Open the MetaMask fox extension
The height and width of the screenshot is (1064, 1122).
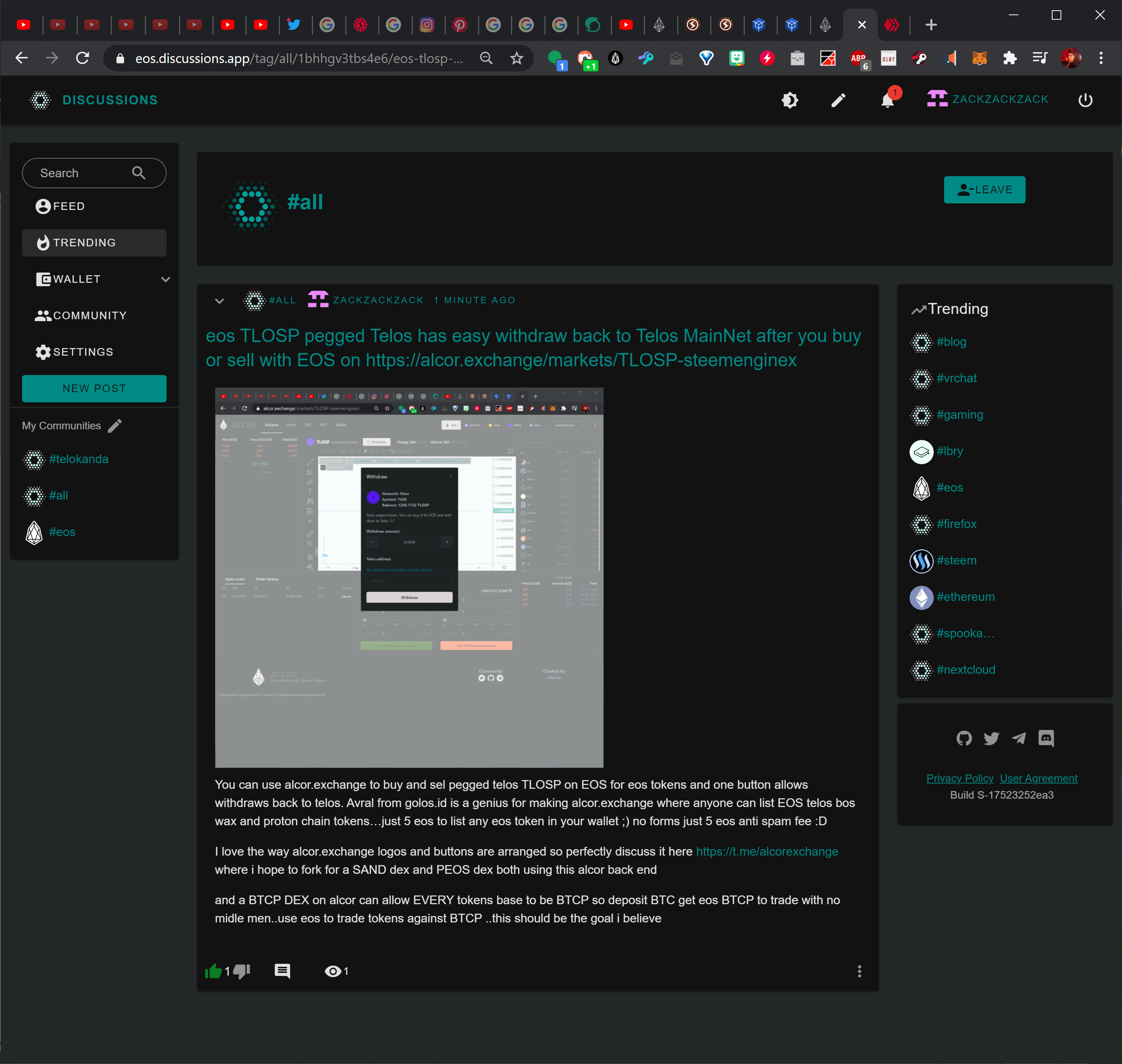[979, 58]
